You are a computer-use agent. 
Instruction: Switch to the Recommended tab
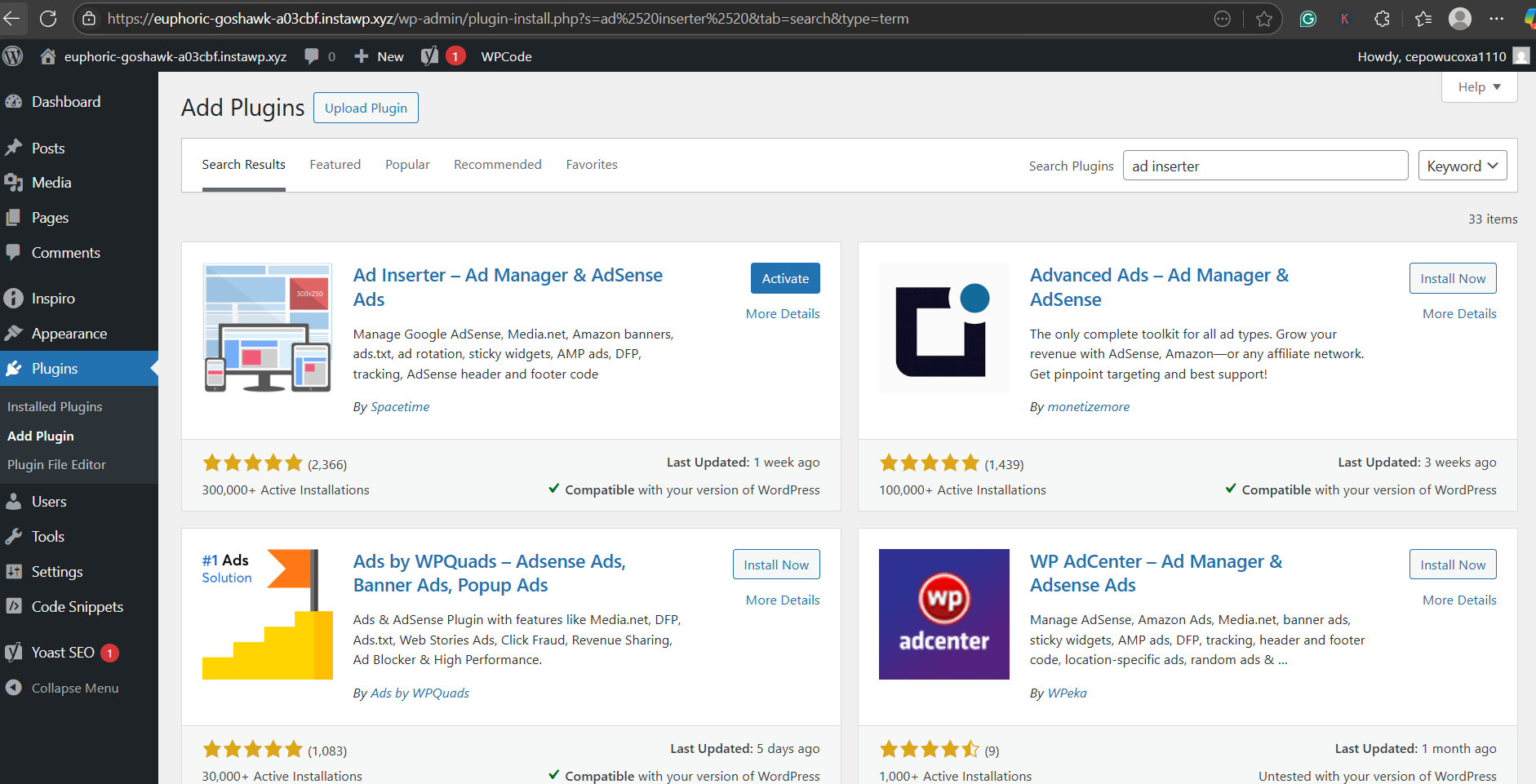[498, 165]
